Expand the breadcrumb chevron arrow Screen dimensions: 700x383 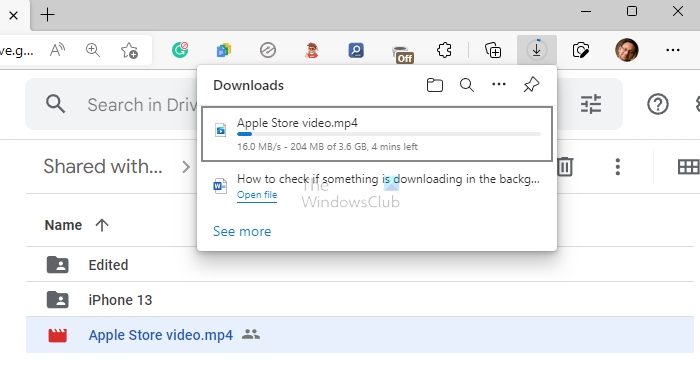(186, 167)
